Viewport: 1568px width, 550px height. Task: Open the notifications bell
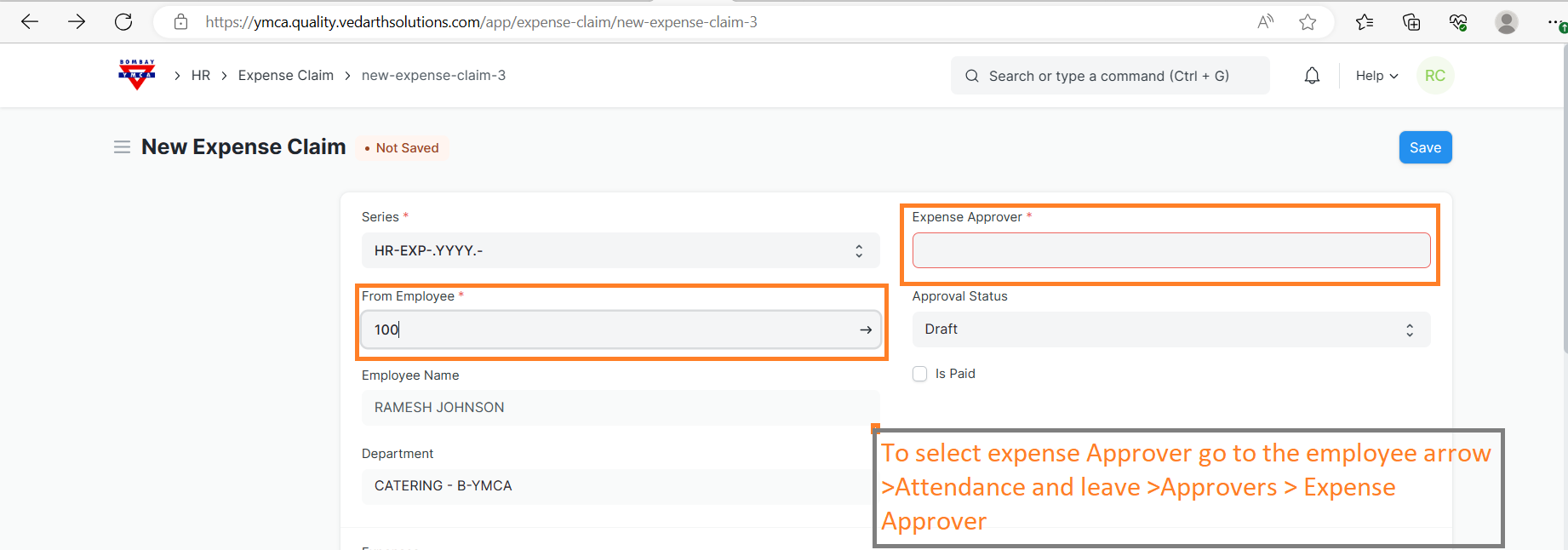click(1312, 76)
